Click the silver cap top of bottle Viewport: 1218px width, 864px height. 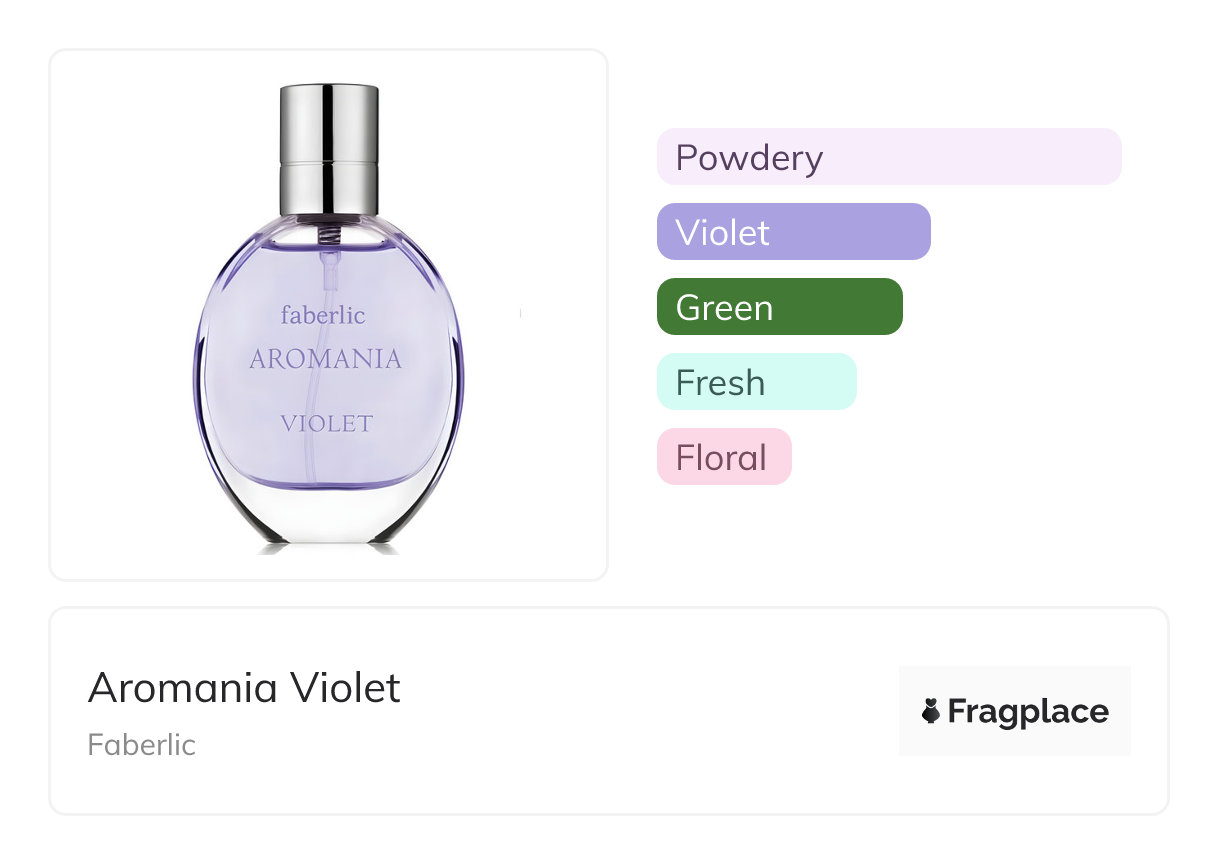(328, 117)
